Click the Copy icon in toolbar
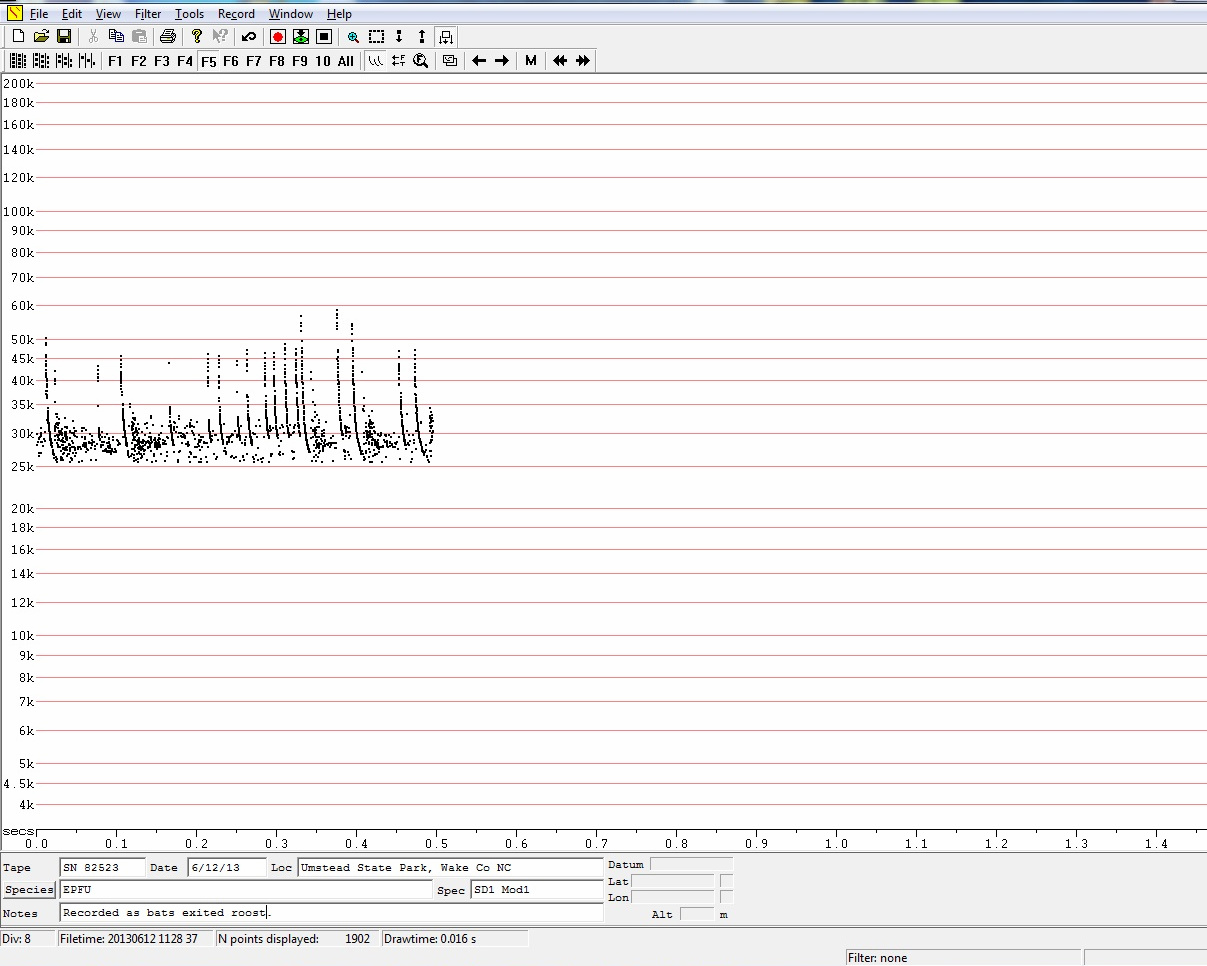The image size is (1207, 966). pyautogui.click(x=116, y=36)
